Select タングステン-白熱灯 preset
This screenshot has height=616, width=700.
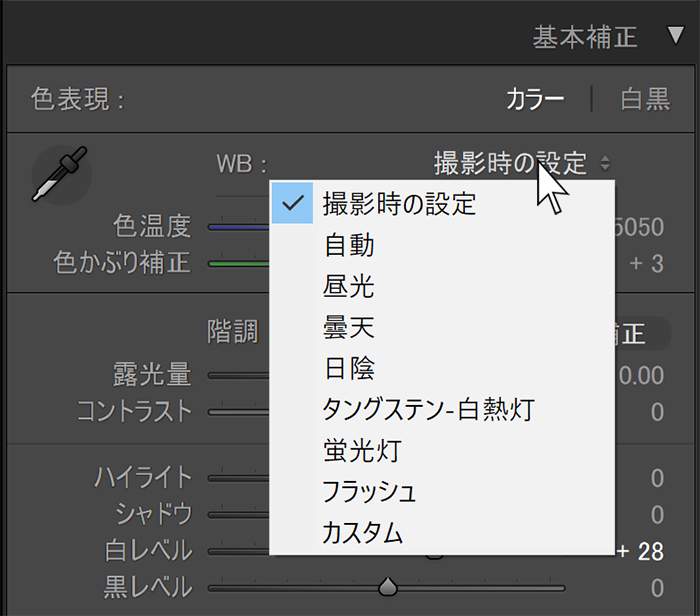tap(428, 409)
